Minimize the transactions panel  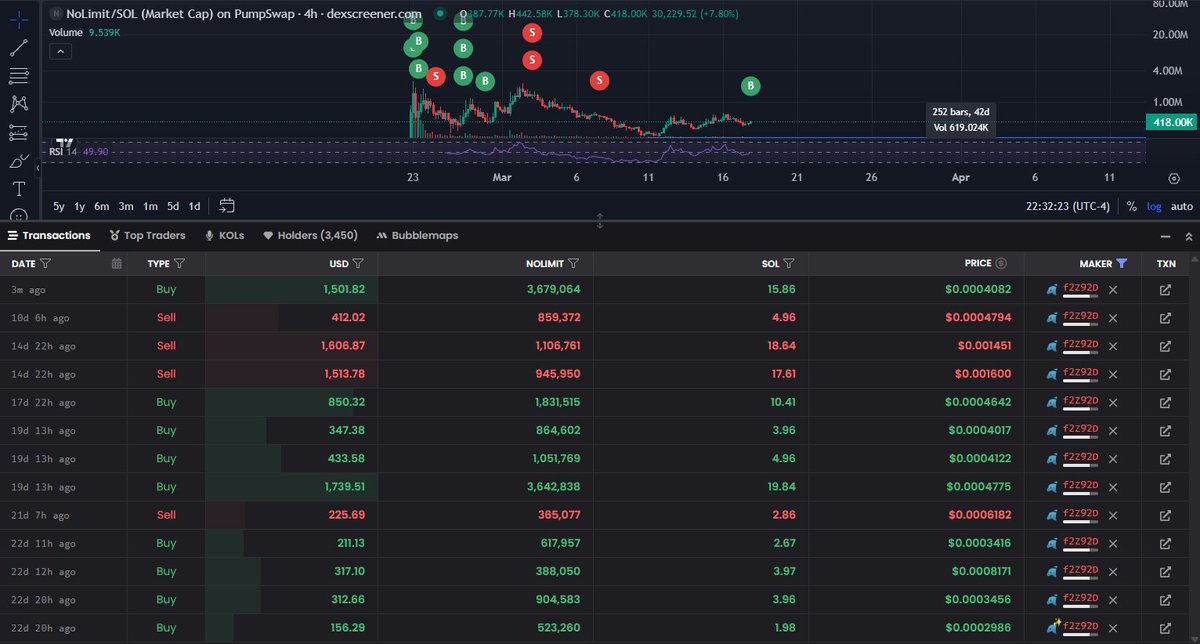click(1163, 237)
